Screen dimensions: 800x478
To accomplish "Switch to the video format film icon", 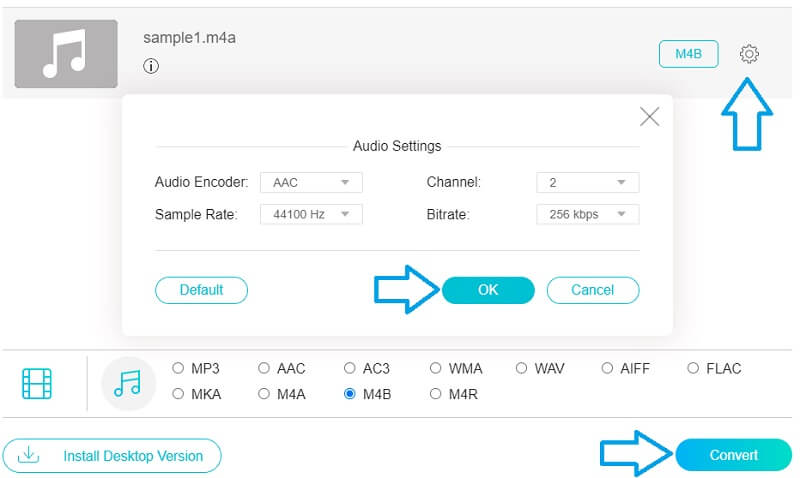I will (37, 383).
